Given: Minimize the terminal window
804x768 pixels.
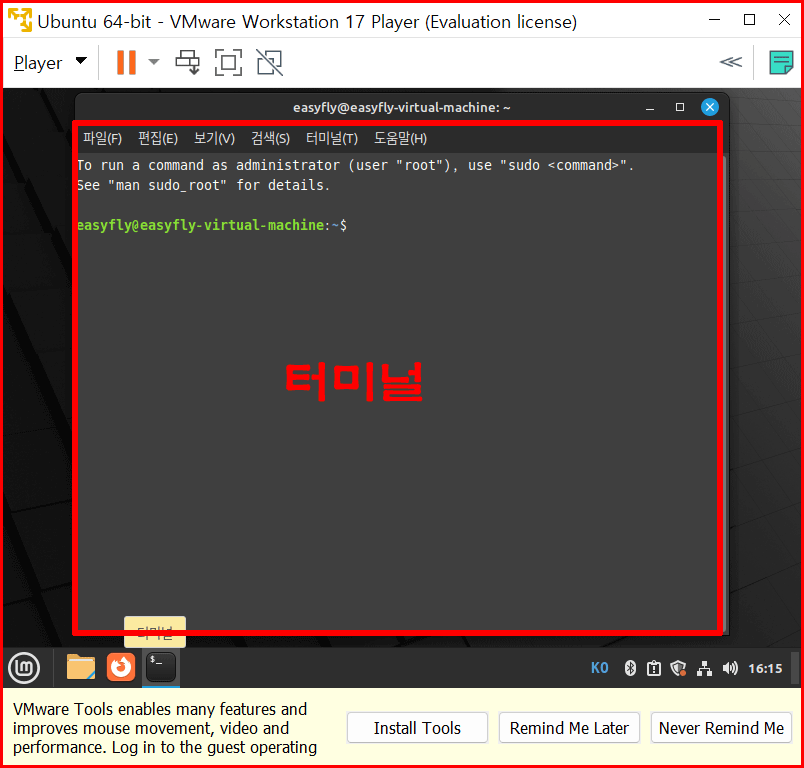Looking at the screenshot, I should (x=650, y=108).
